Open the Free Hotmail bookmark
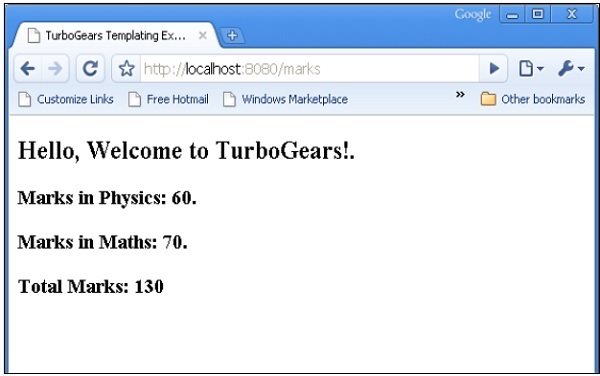600x376 pixels. (x=168, y=99)
